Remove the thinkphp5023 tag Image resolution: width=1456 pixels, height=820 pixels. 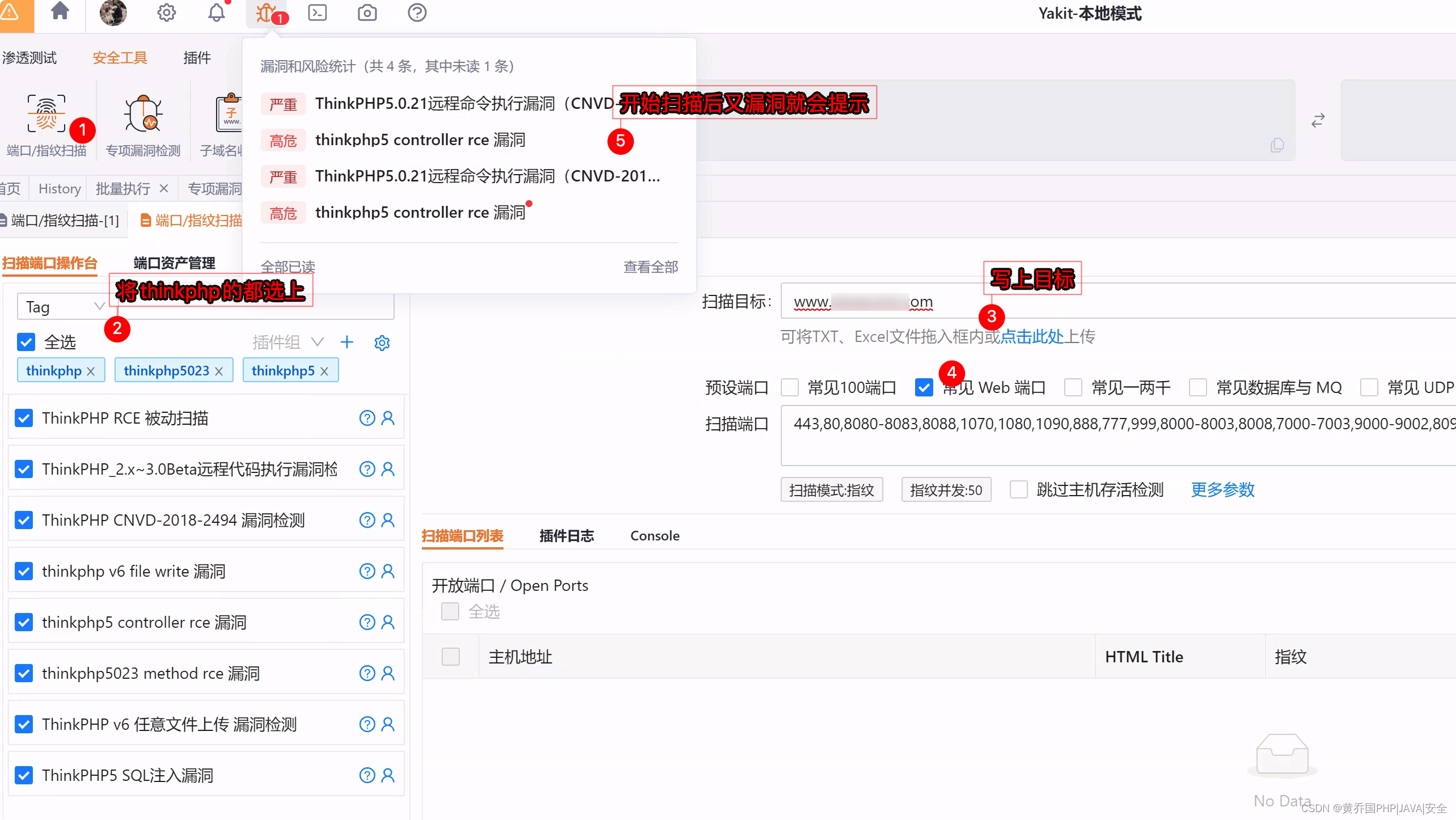[219, 371]
